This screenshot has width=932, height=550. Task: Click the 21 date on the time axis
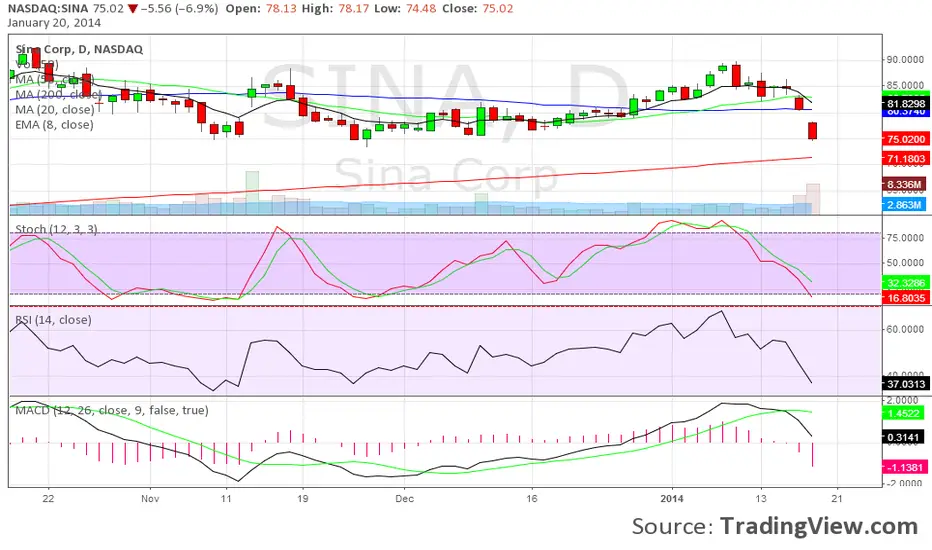837,498
